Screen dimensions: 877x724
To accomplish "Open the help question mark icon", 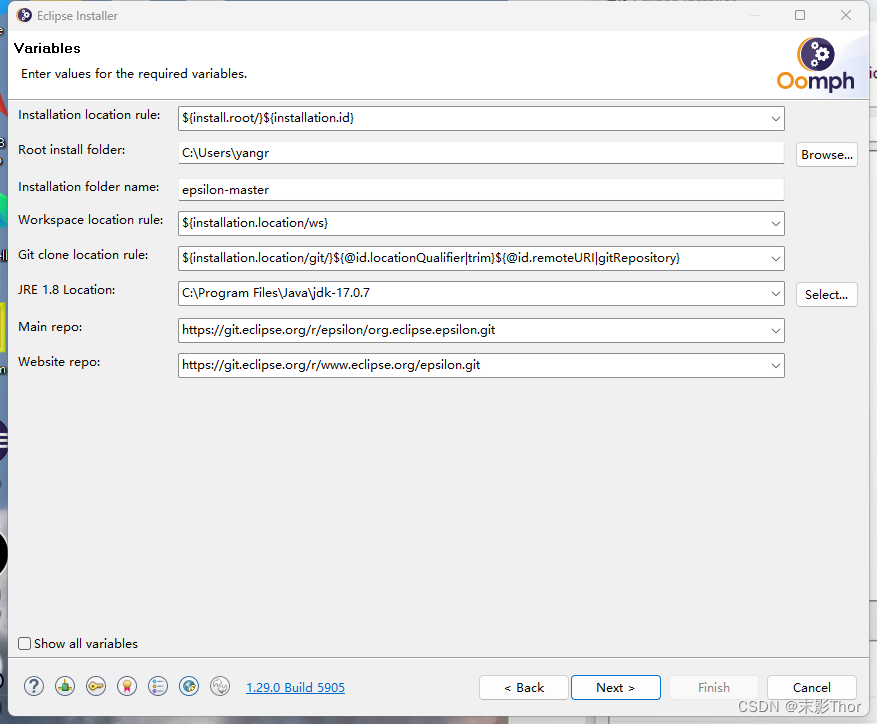I will tap(34, 686).
